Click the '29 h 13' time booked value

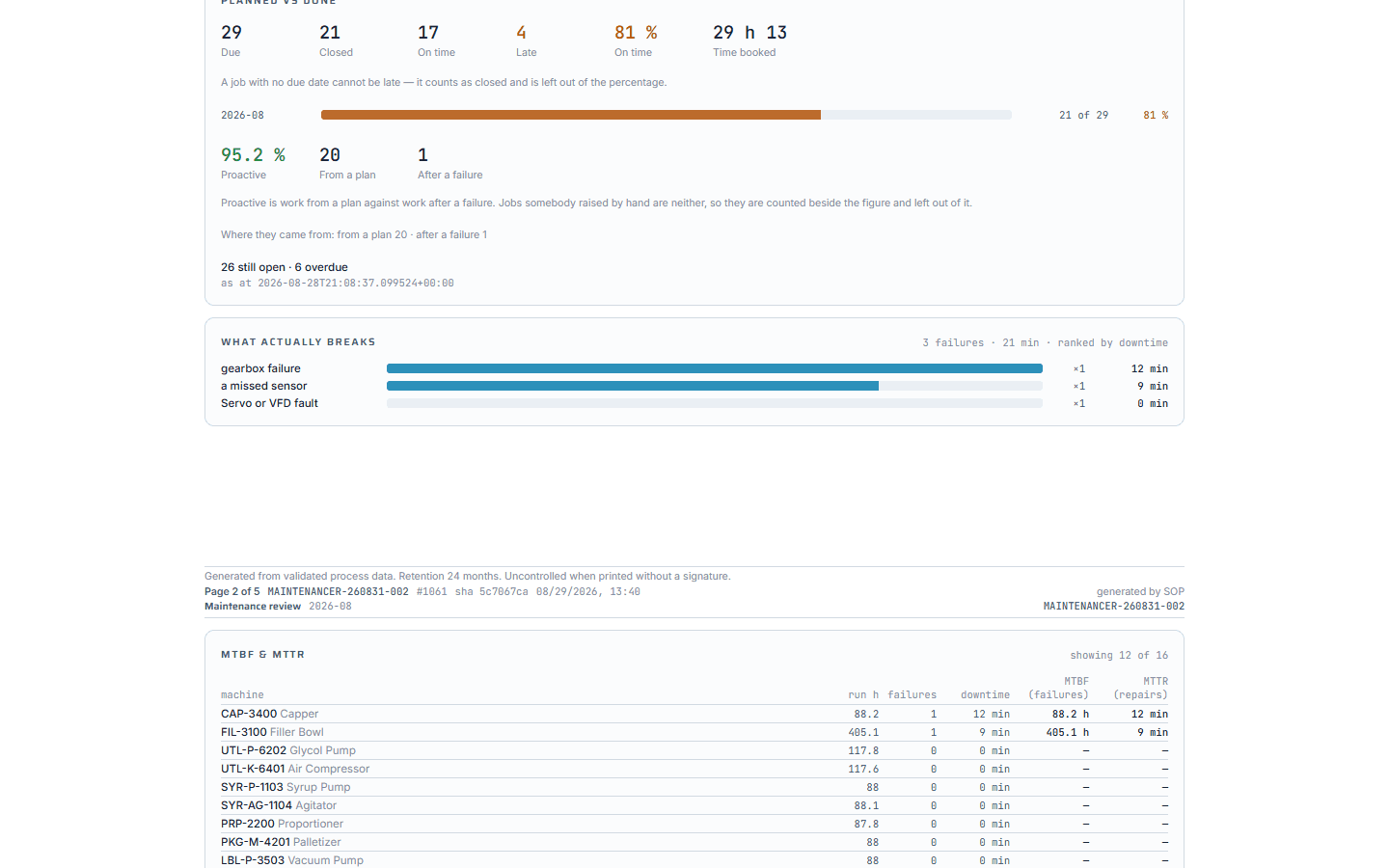pos(750,33)
